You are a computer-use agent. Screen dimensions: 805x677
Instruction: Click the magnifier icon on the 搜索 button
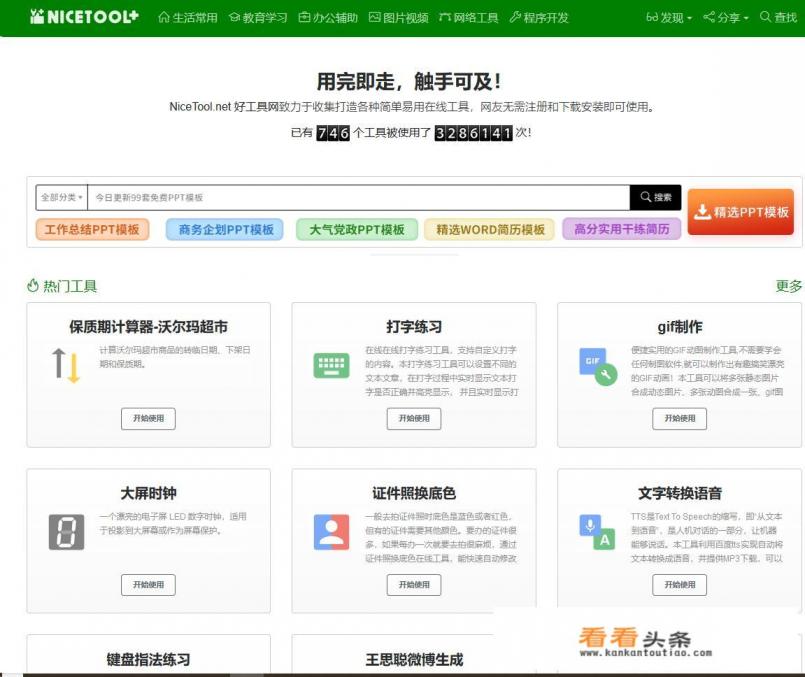(647, 197)
